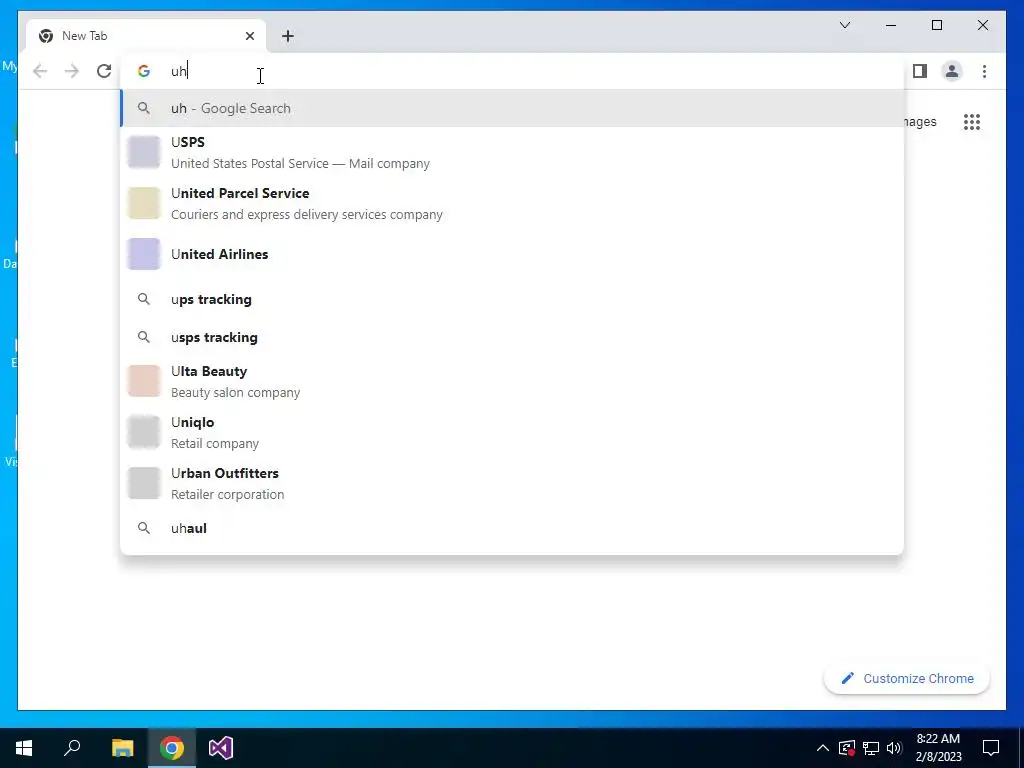Pick the United Airlines suggestion

[512, 254]
